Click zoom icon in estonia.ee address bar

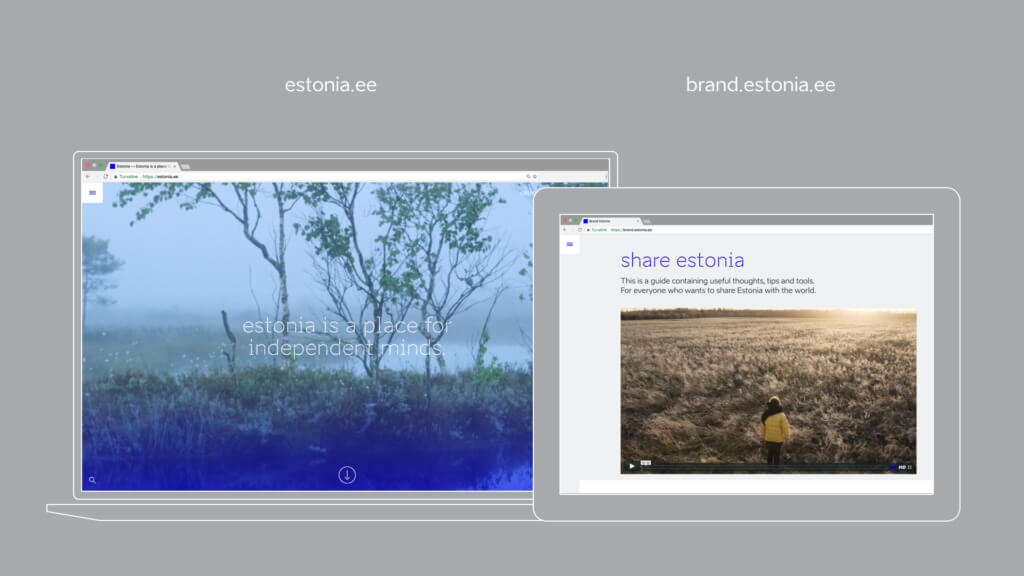(528, 176)
